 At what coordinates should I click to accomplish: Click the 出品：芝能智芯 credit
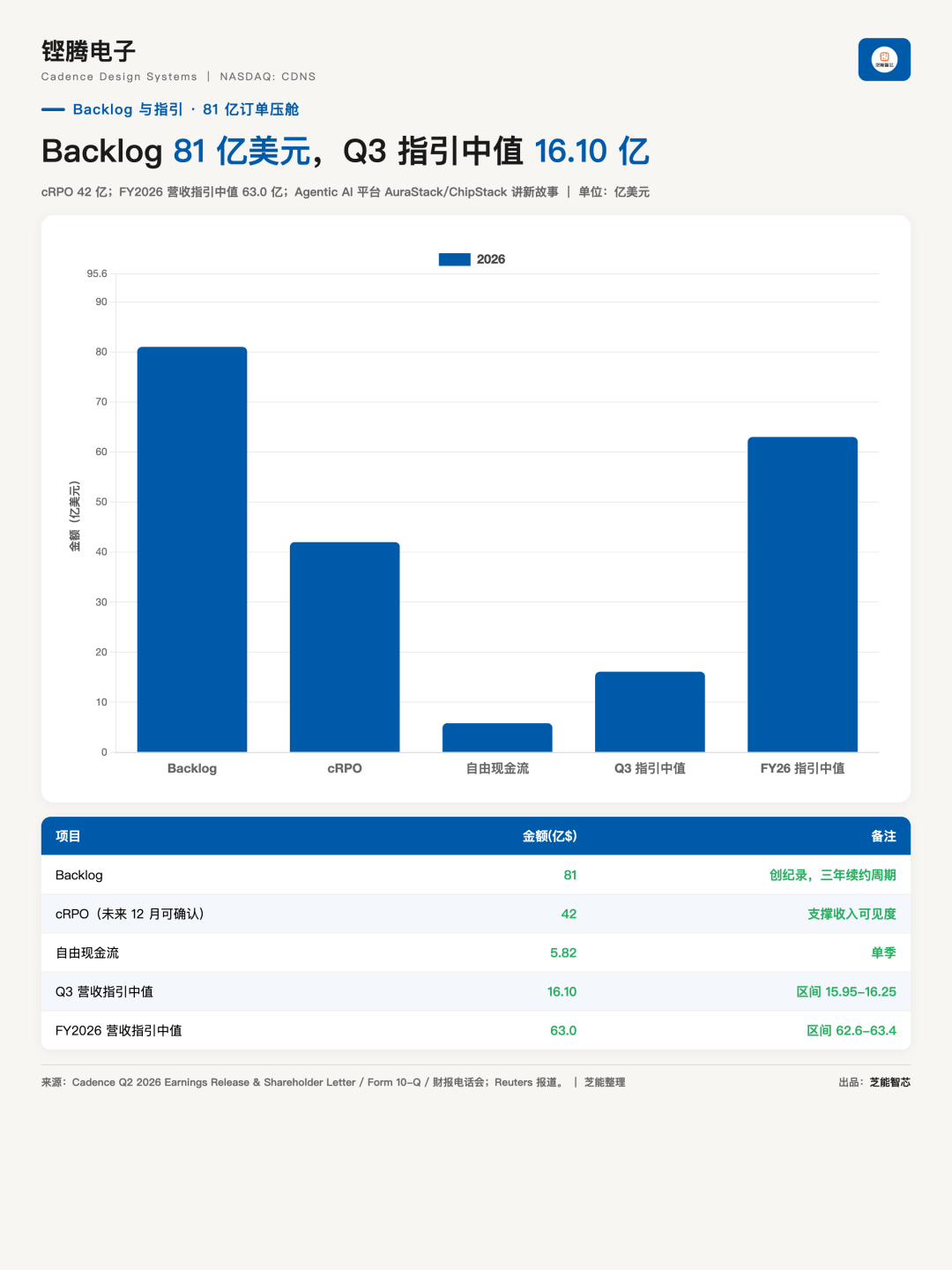(874, 1082)
